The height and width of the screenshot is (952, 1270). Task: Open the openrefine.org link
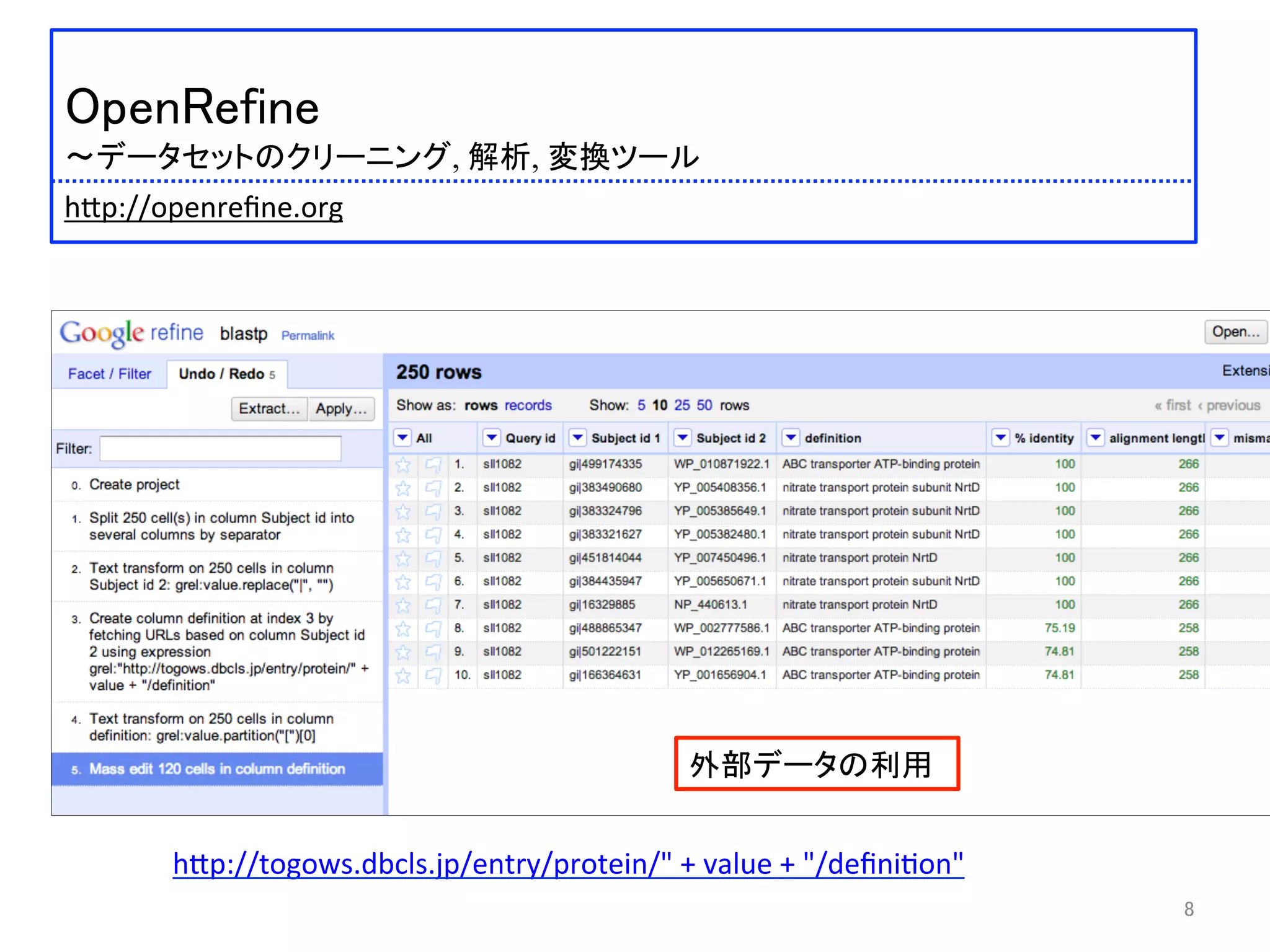coord(203,207)
